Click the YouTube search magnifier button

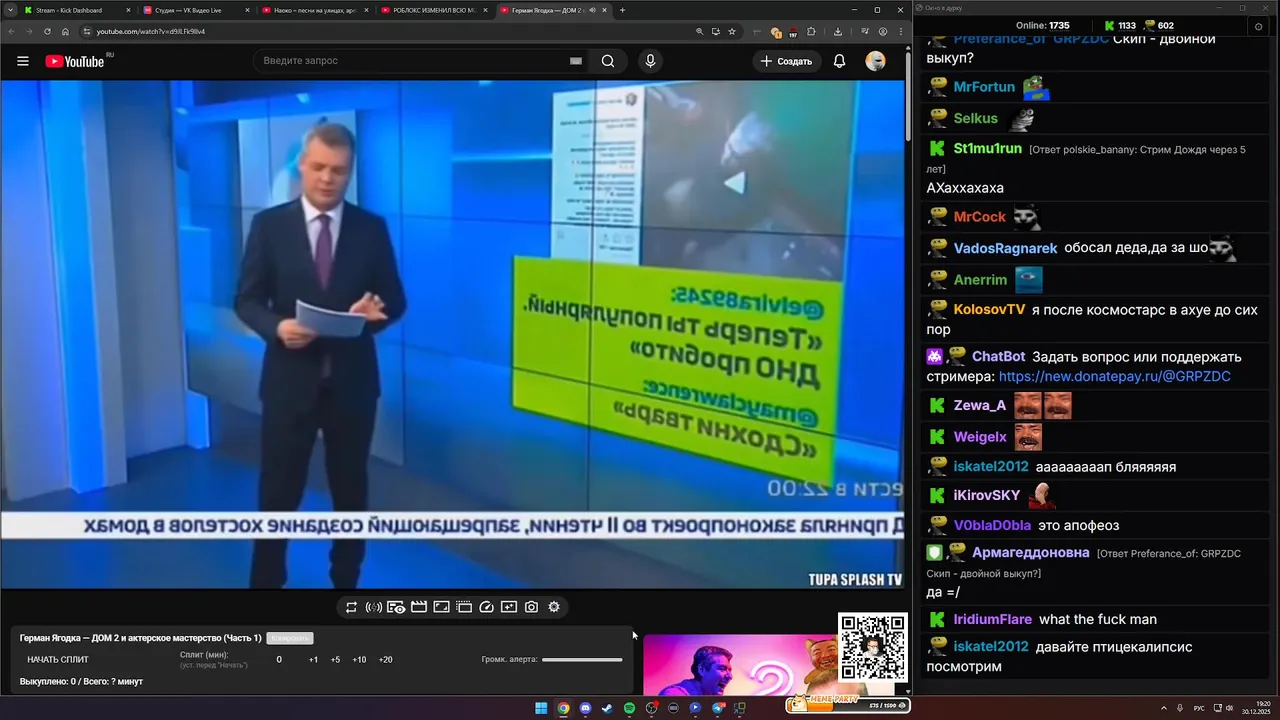[608, 61]
